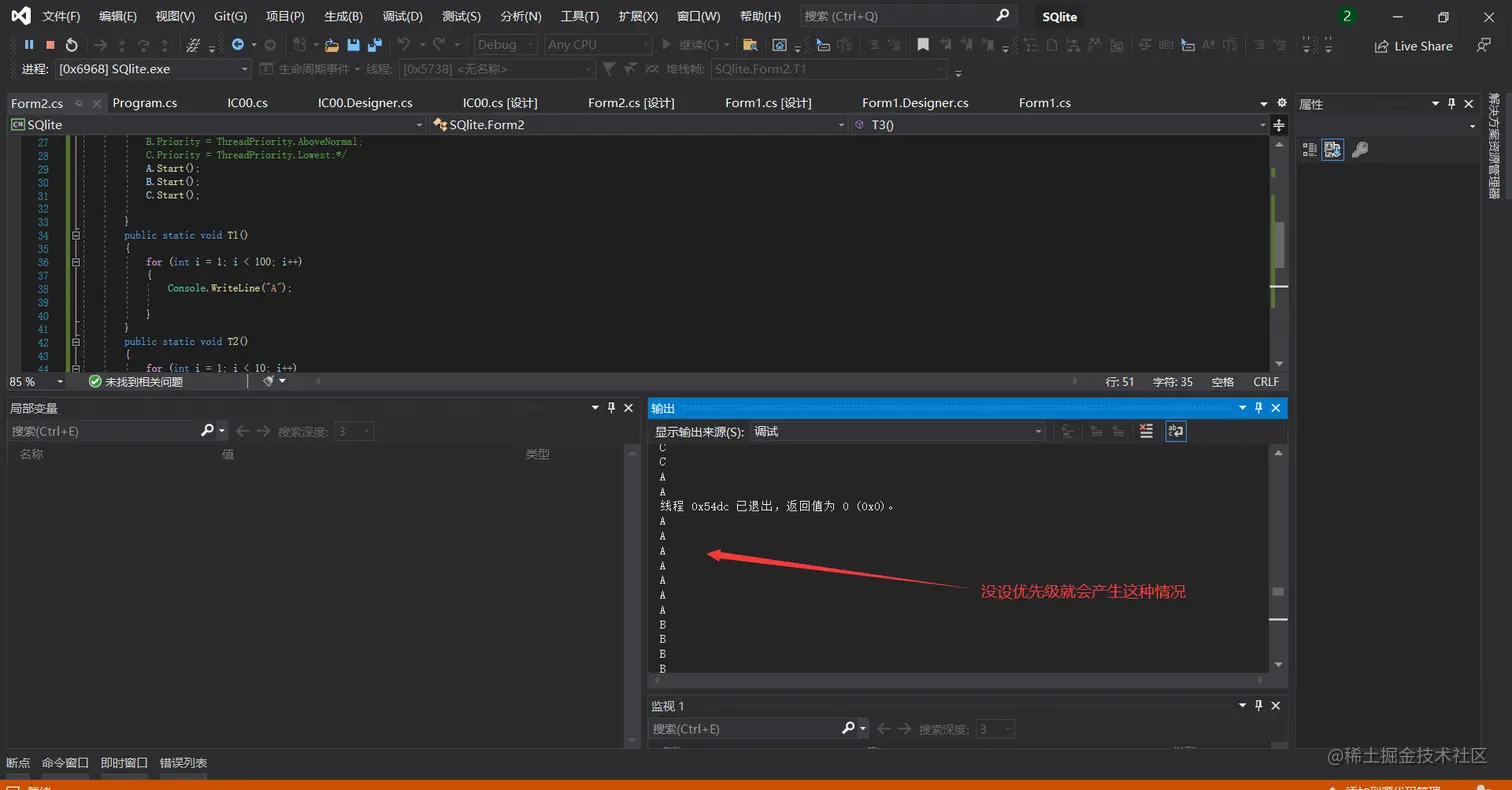Collapse the T2() method at line 42
The height and width of the screenshot is (790, 1512).
click(76, 342)
